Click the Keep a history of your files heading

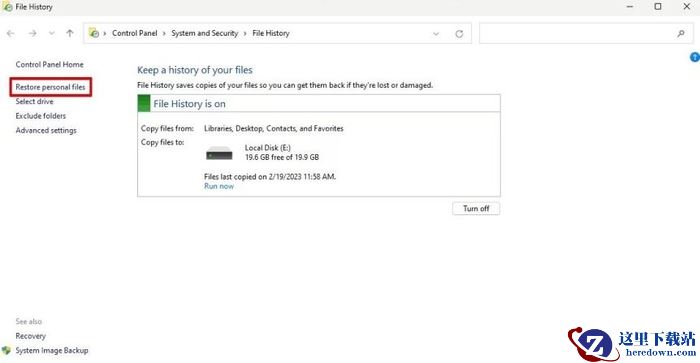coord(195,70)
